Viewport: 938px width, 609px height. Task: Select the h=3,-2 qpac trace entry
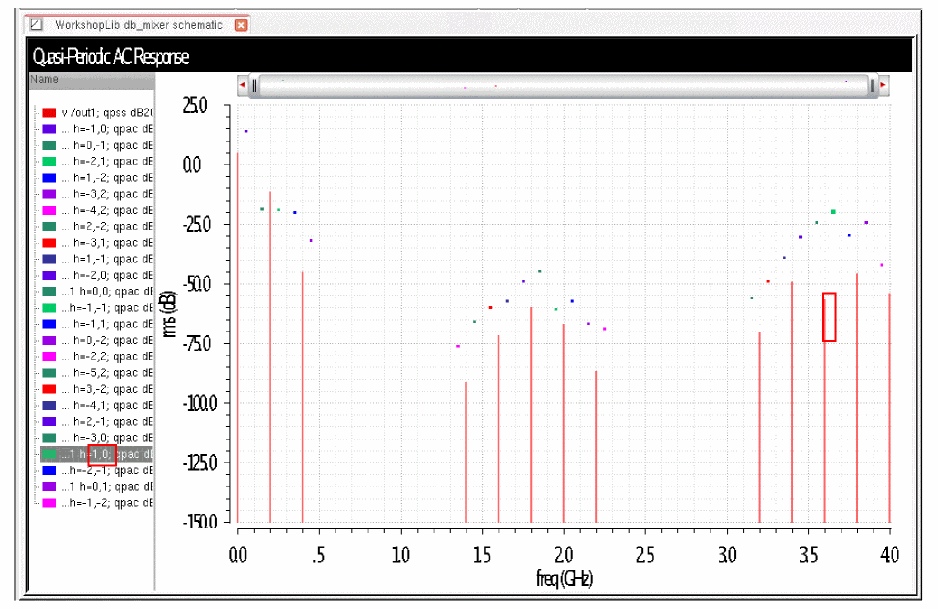97,389
